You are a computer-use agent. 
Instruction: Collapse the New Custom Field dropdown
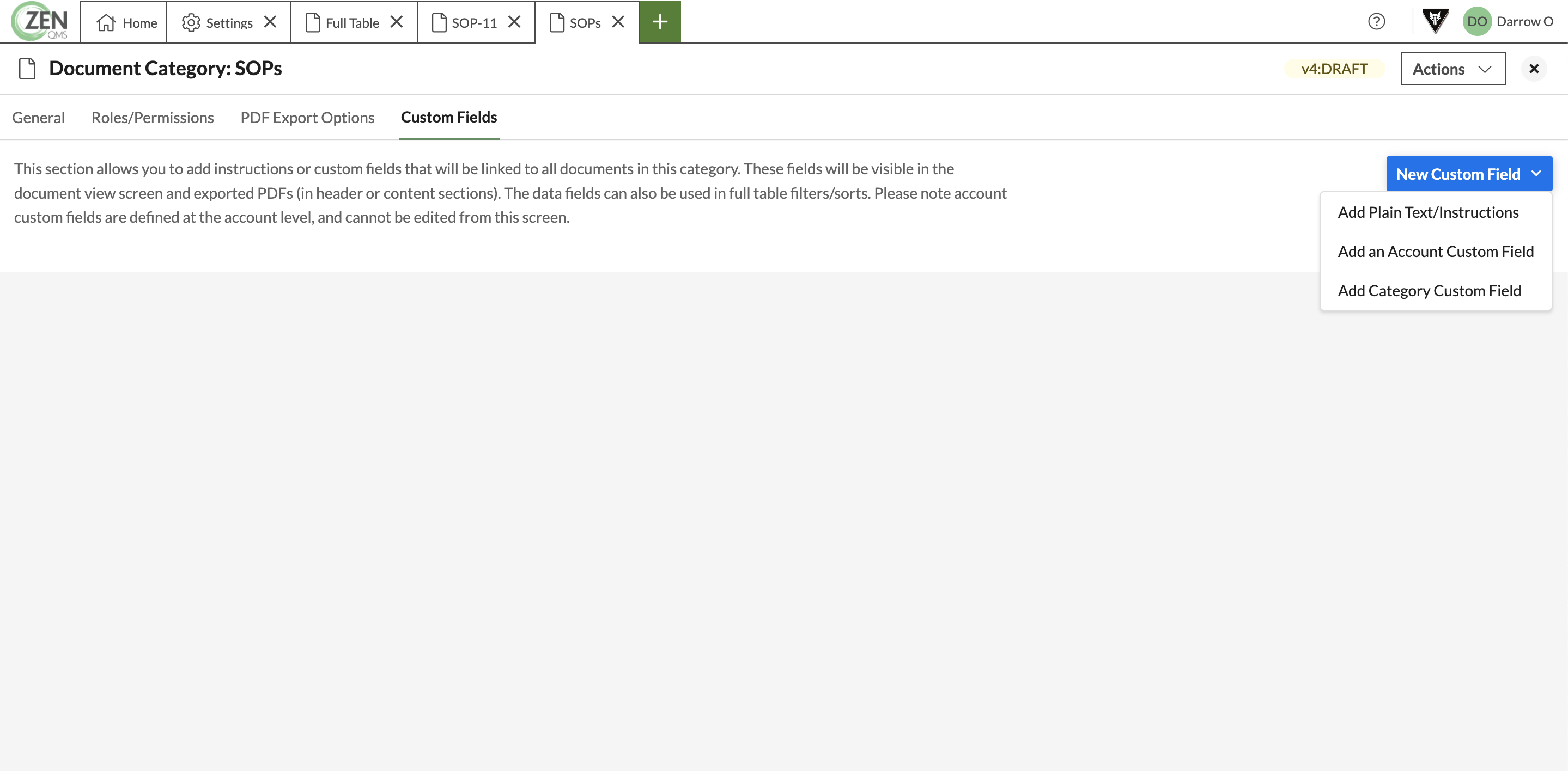[1469, 174]
